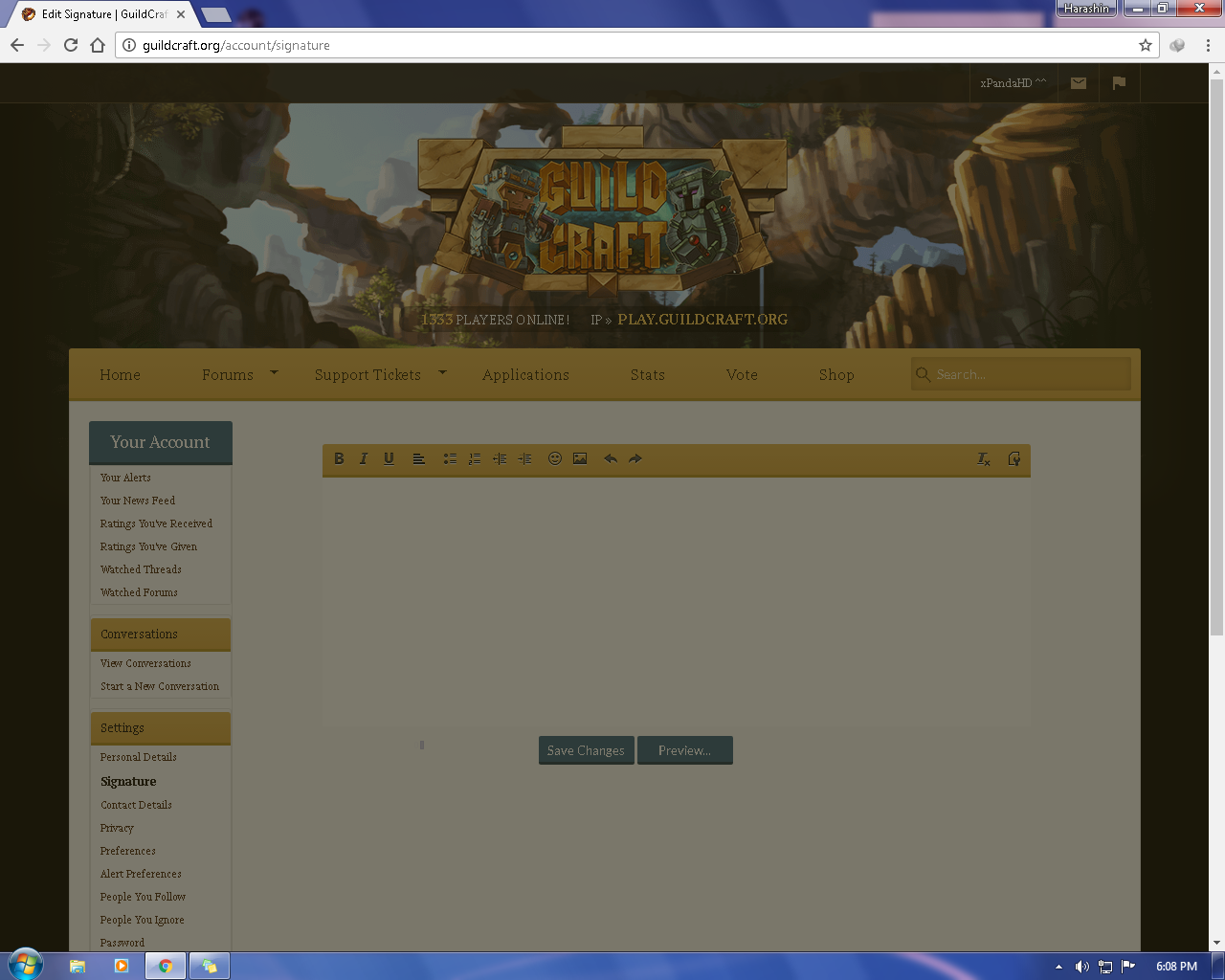Screen dimensions: 1225x980
Task: Open Windows Explorer from taskbar
Action: tap(78, 967)
